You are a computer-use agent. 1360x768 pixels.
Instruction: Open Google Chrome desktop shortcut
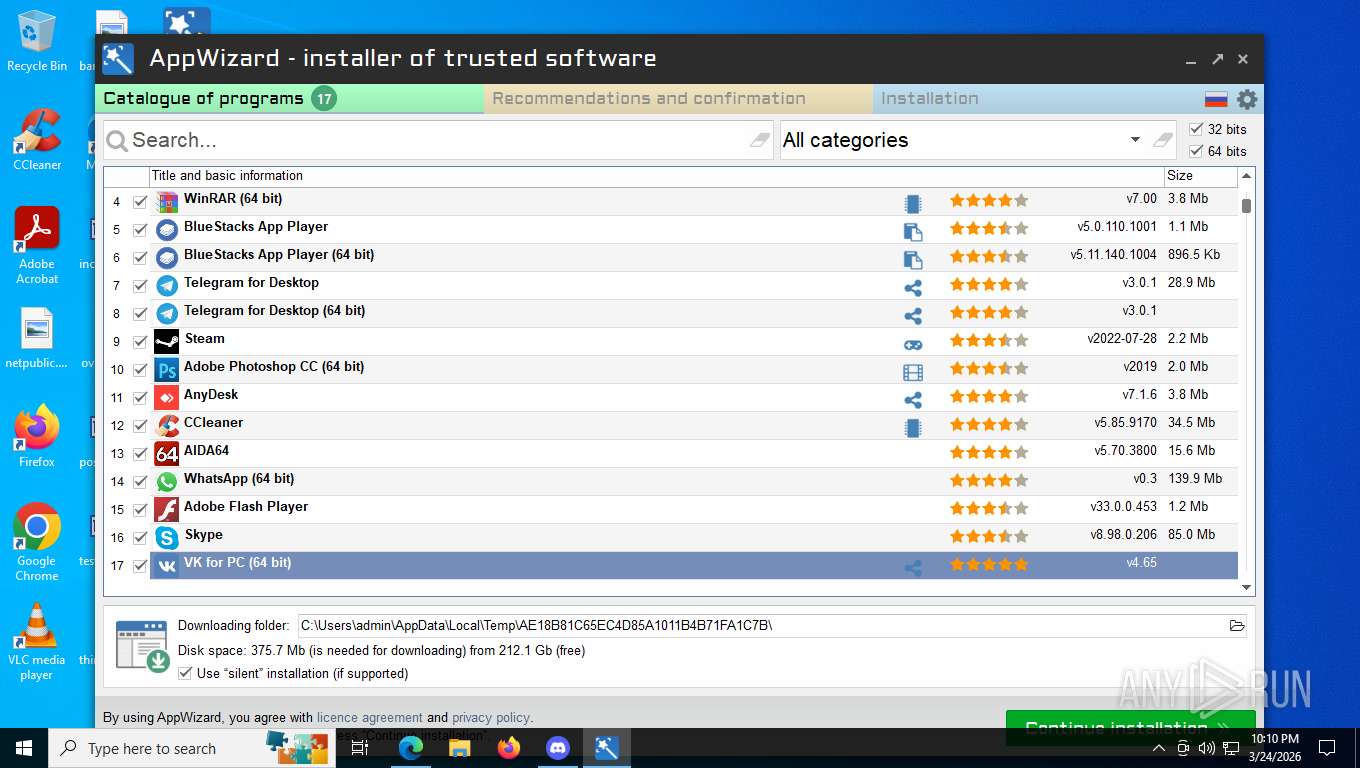[x=37, y=543]
